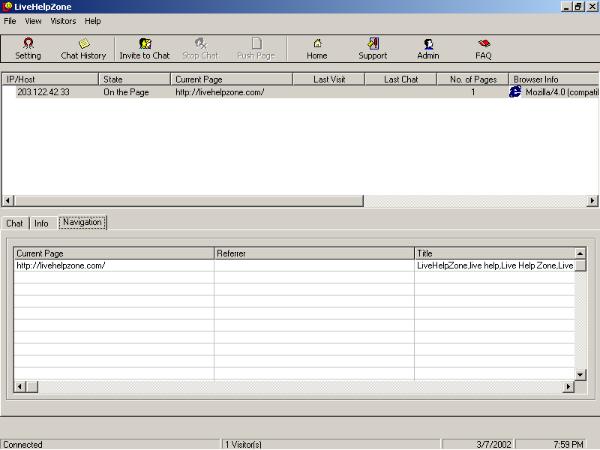
Task: Click the greyed Stop Chat icon
Action: click(x=200, y=49)
